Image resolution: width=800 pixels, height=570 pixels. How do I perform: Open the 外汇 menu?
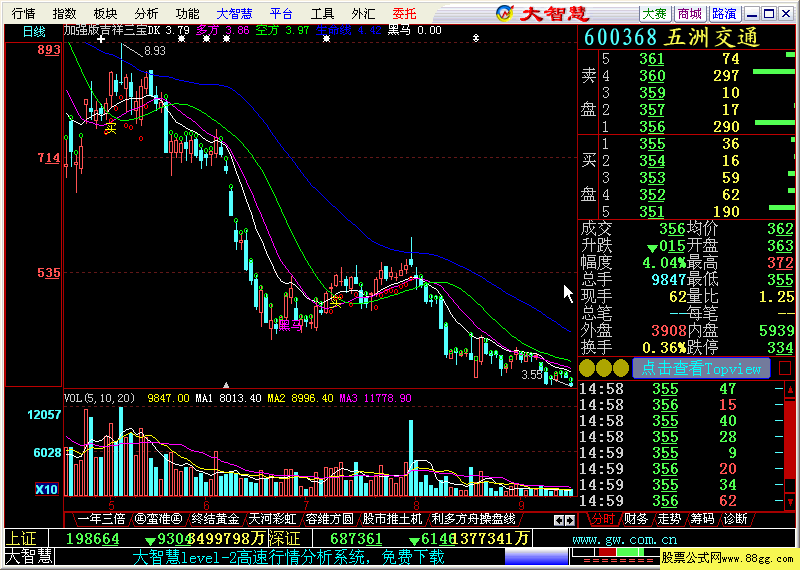pos(363,13)
